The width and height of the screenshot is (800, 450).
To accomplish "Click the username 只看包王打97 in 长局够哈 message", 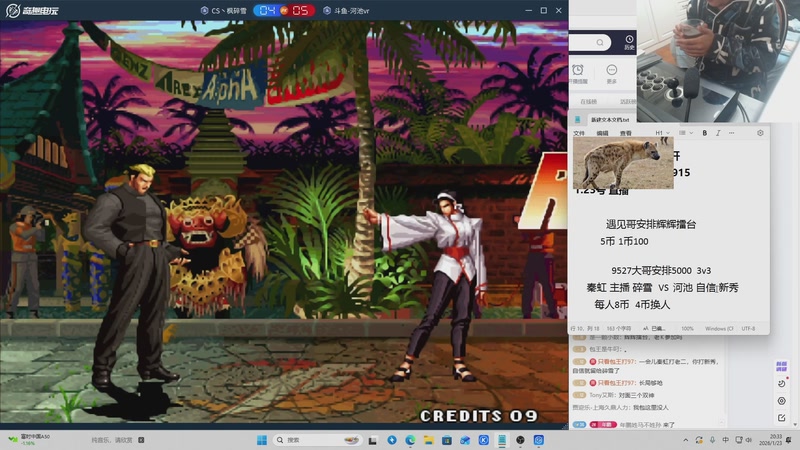I will click(616, 383).
